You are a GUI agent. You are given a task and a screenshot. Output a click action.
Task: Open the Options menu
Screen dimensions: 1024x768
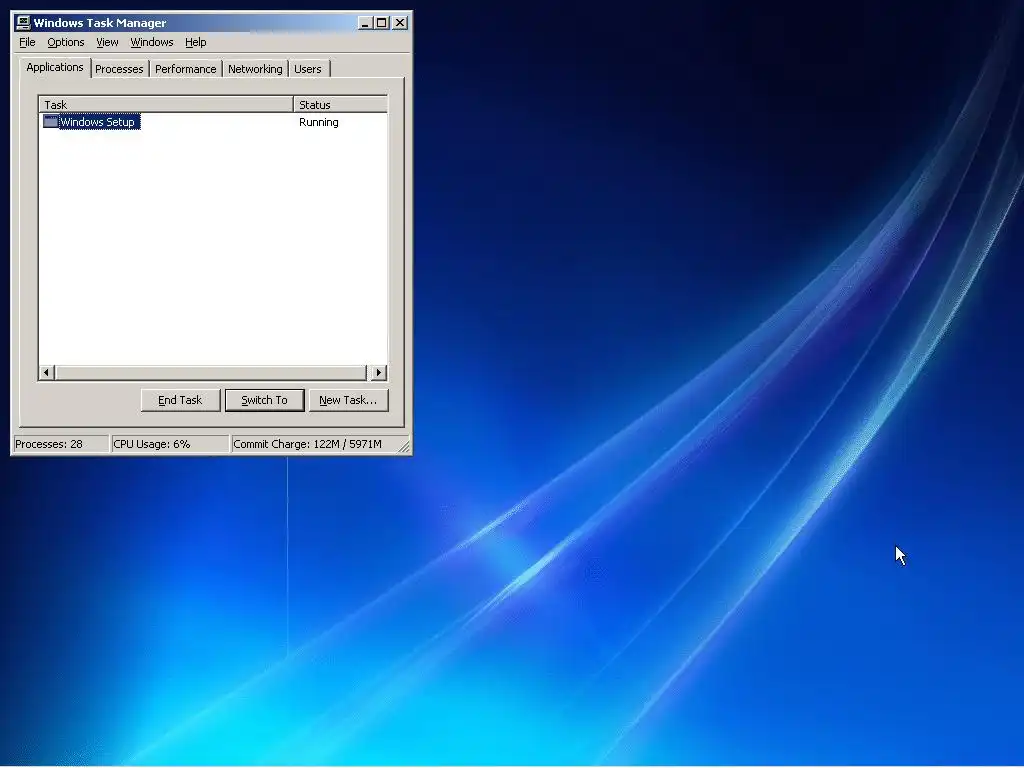coord(66,42)
